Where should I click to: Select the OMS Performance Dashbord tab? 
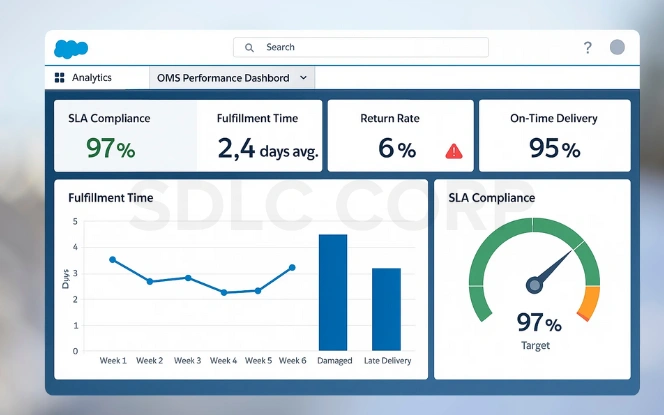(224, 78)
